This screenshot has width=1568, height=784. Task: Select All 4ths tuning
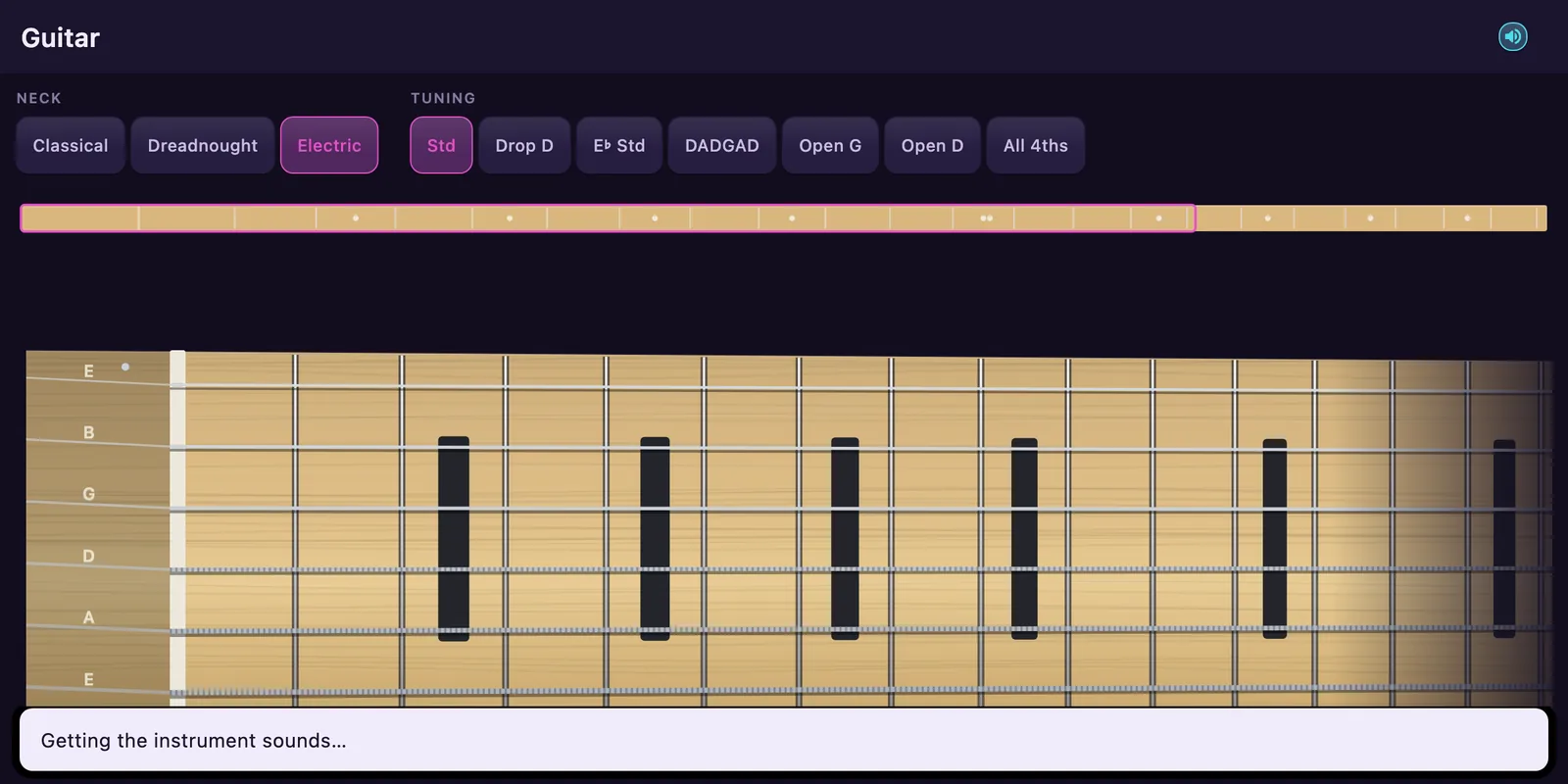pos(1036,145)
